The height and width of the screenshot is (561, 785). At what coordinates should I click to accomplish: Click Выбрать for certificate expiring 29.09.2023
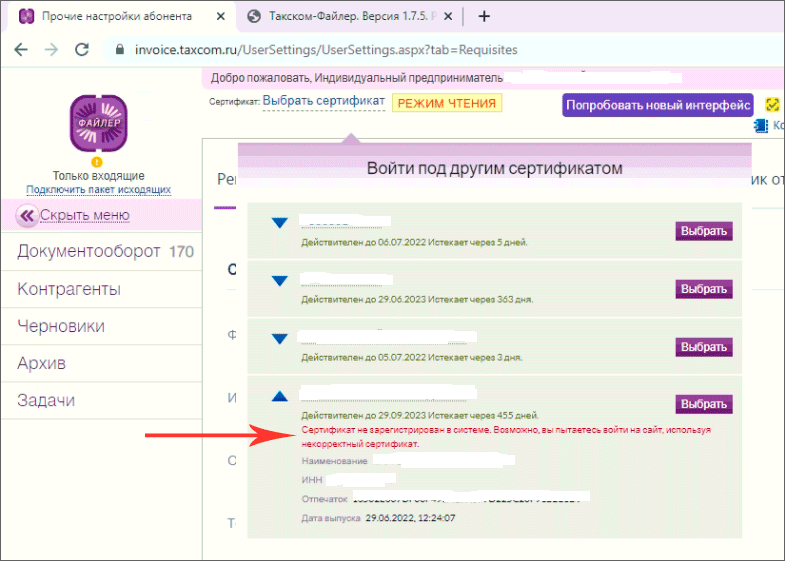[703, 404]
